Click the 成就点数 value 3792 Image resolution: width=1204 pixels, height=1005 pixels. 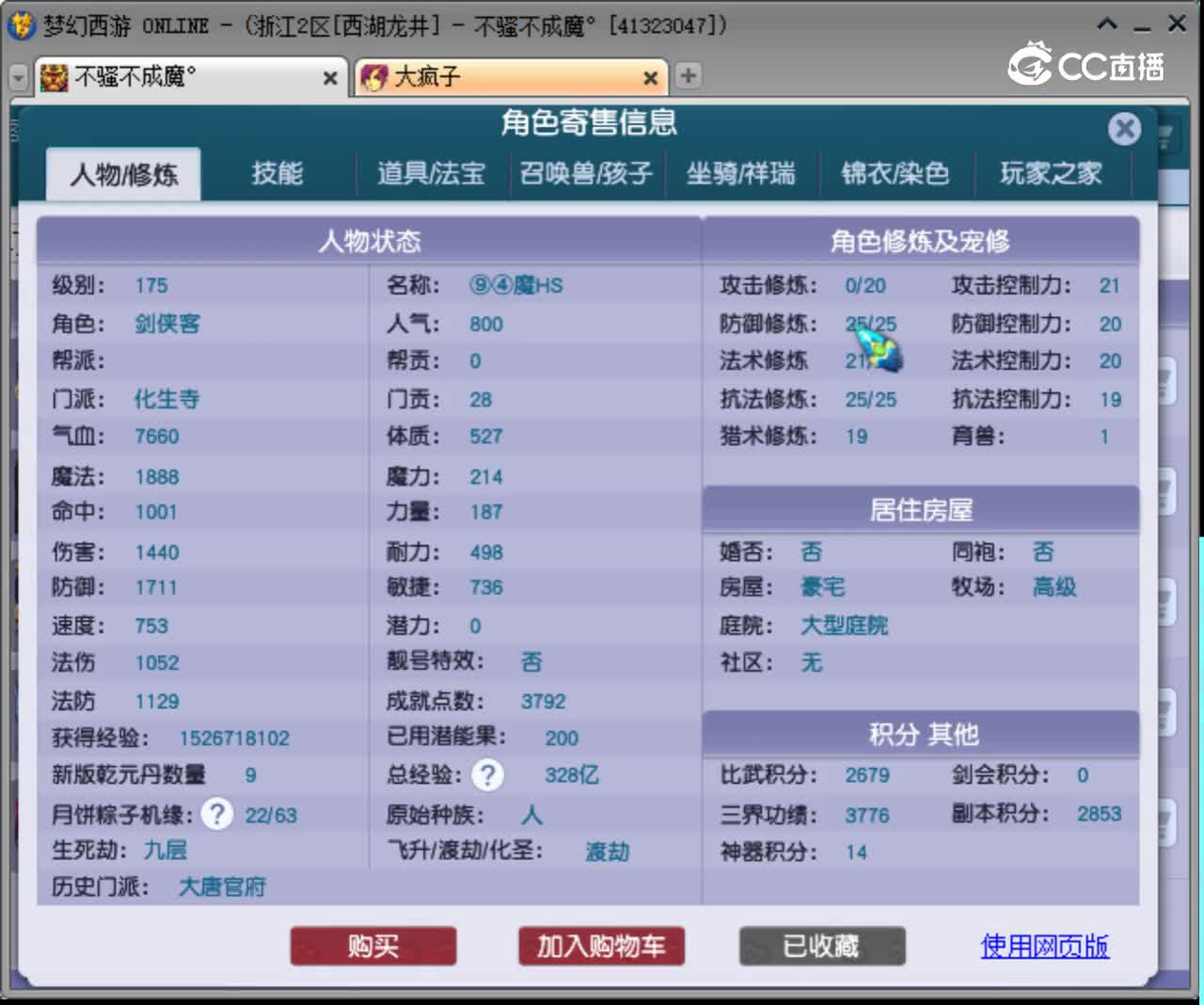tap(544, 702)
